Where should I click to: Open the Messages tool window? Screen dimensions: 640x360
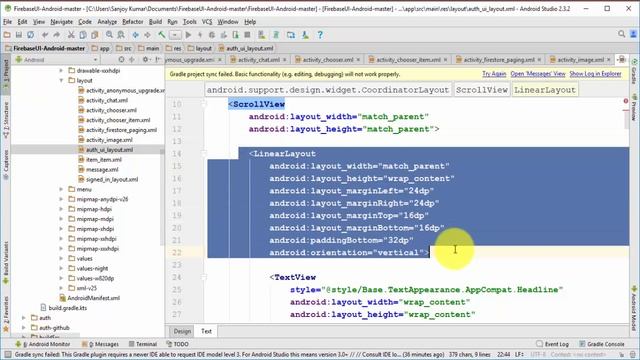point(100,344)
